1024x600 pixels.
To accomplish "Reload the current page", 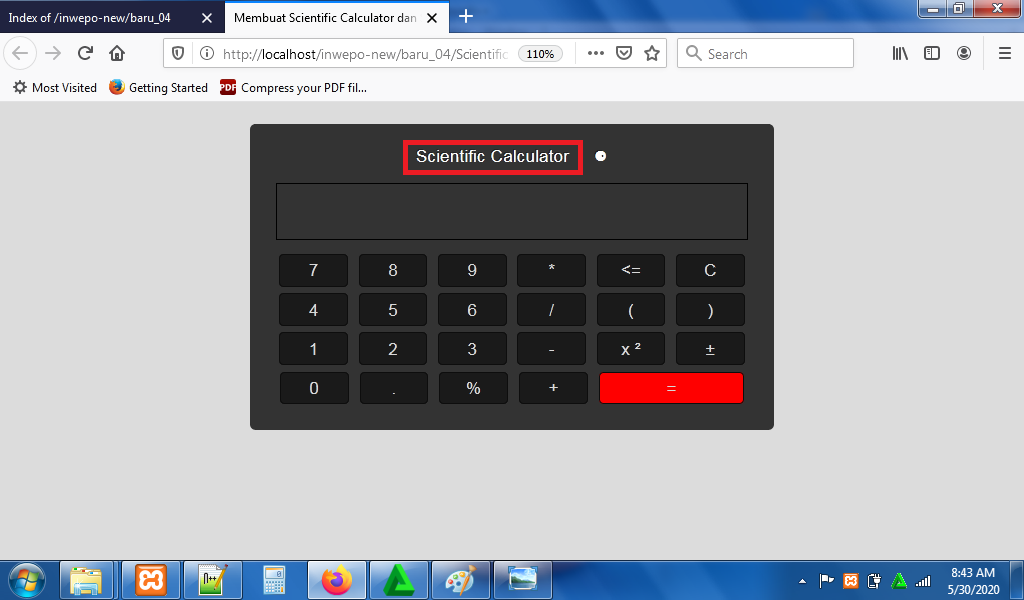I will [x=85, y=53].
